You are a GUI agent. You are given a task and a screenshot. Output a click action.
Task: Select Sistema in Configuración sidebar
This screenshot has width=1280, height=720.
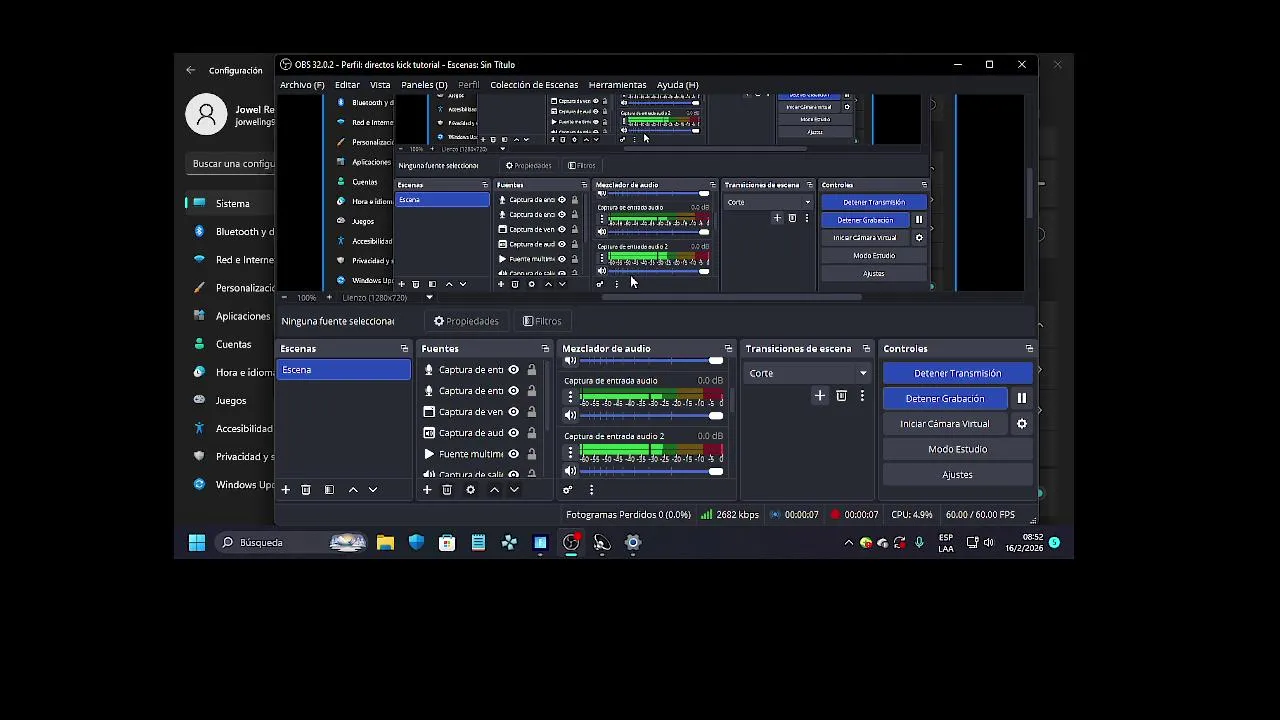[x=231, y=203]
